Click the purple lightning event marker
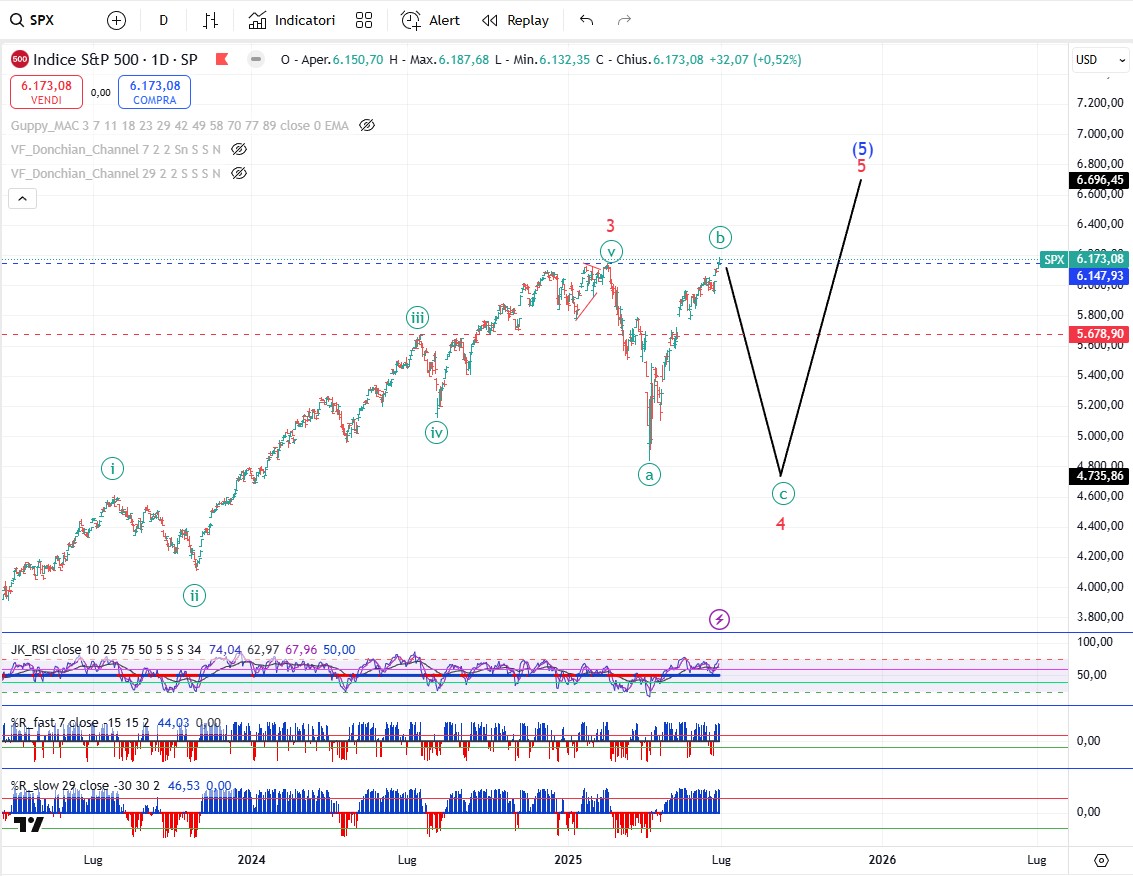Screen dimensions: 1133x876 pos(719,619)
